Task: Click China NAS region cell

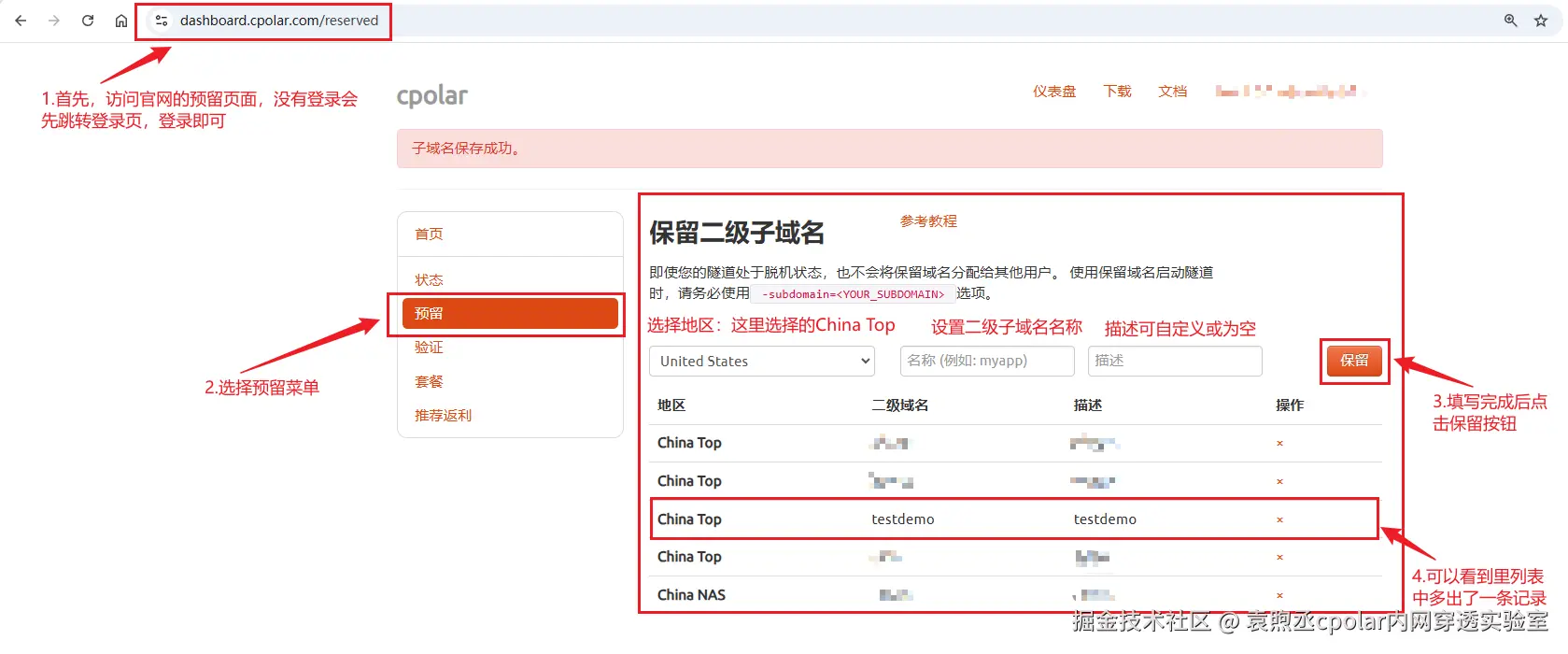Action: (x=691, y=595)
